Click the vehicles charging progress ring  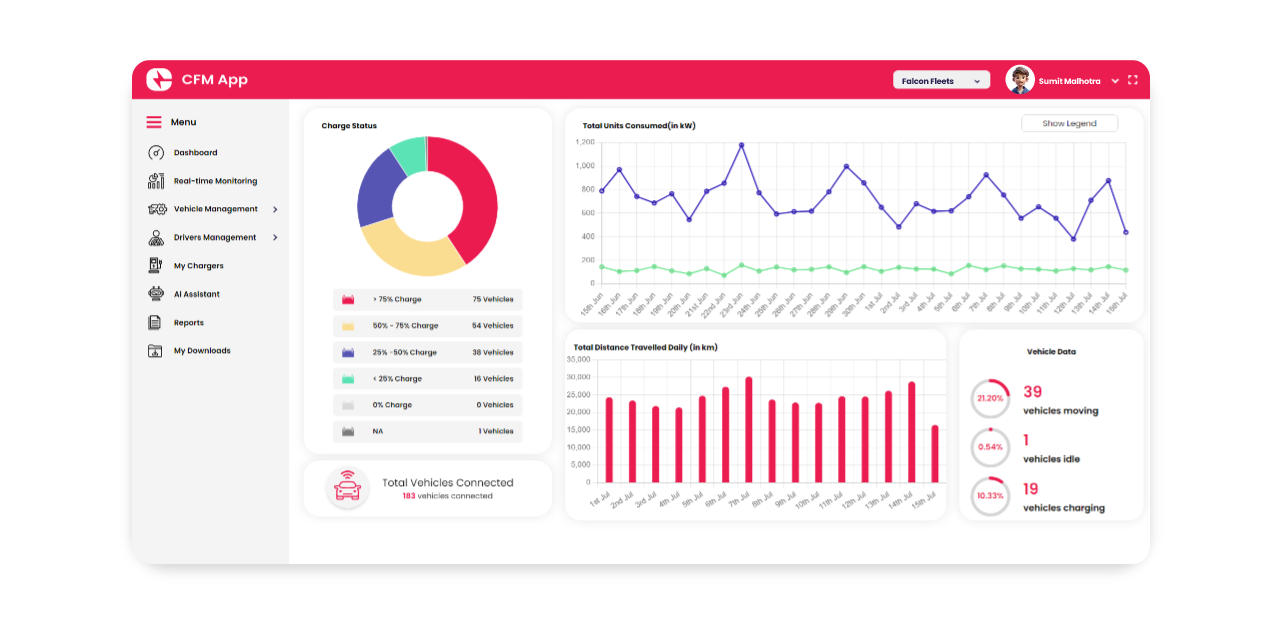(x=990, y=497)
